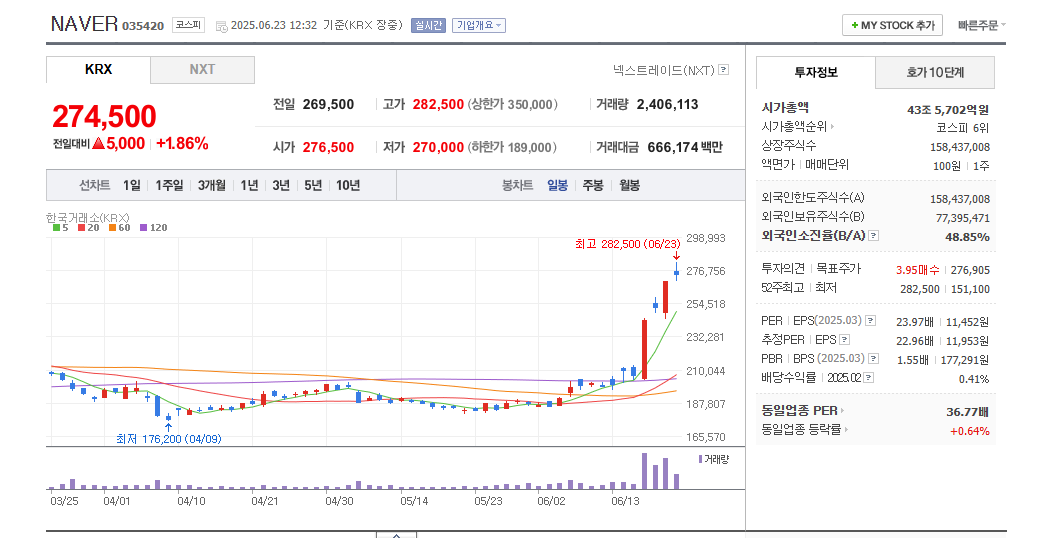Select the 1일 line chart period
This screenshot has height=538, width=1059.
132,185
